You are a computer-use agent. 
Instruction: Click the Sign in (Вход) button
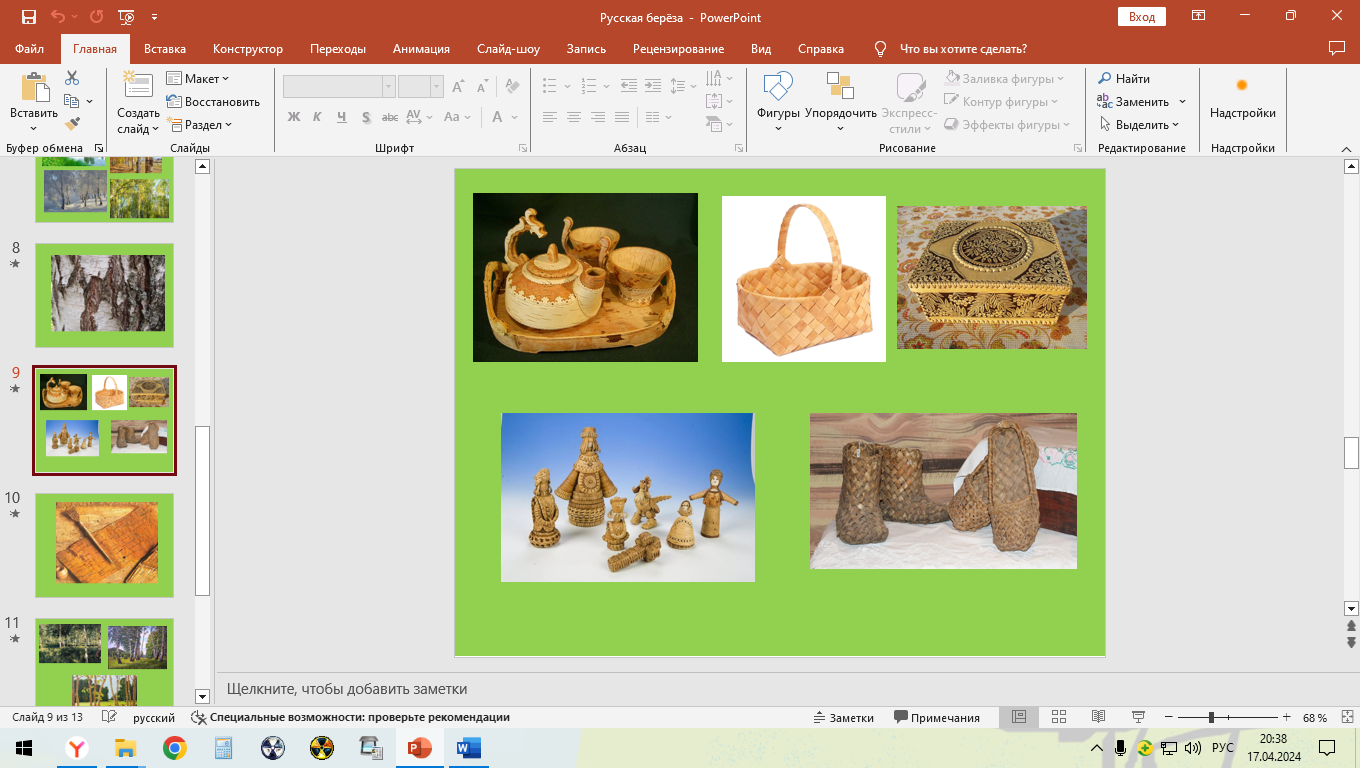point(1141,16)
